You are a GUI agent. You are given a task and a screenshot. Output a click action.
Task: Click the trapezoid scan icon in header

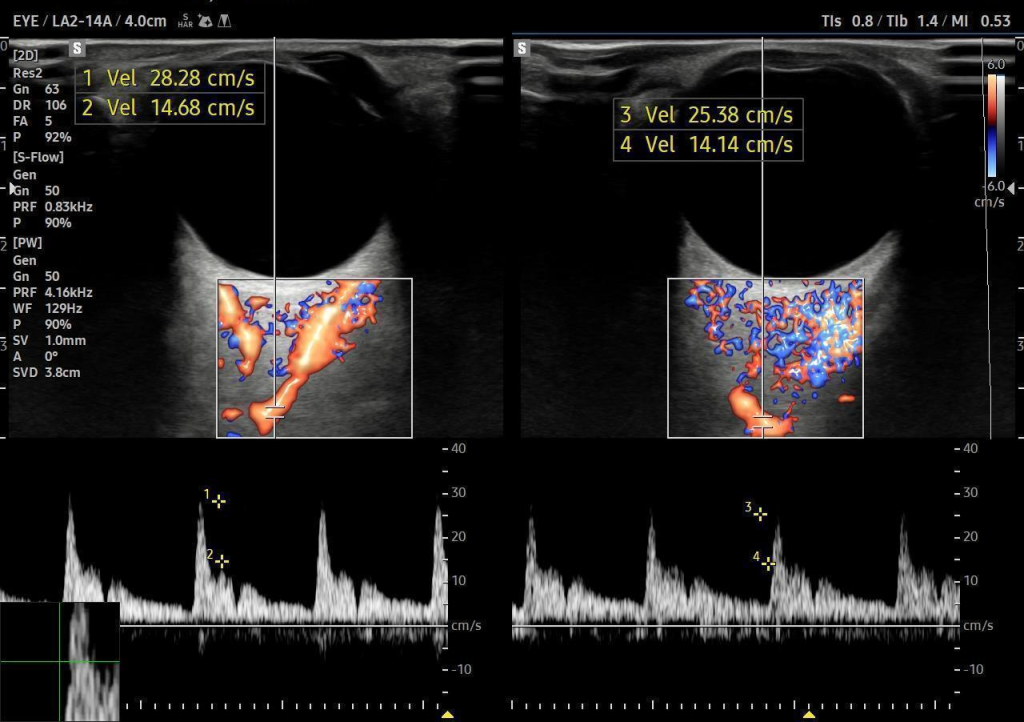tap(224, 21)
